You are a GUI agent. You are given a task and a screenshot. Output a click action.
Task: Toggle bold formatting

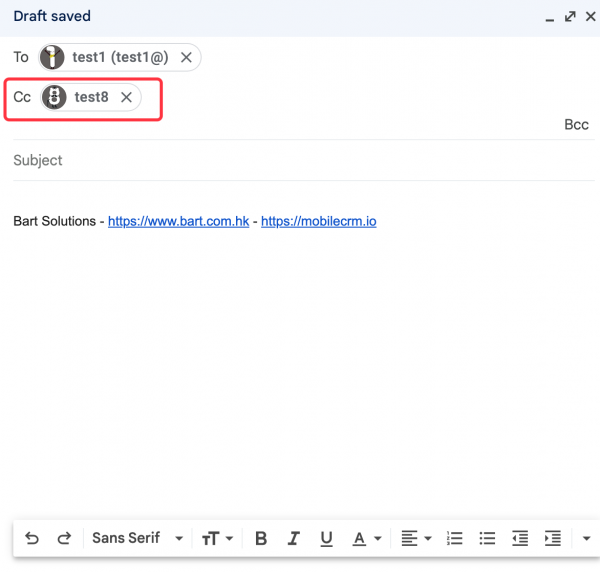click(261, 538)
